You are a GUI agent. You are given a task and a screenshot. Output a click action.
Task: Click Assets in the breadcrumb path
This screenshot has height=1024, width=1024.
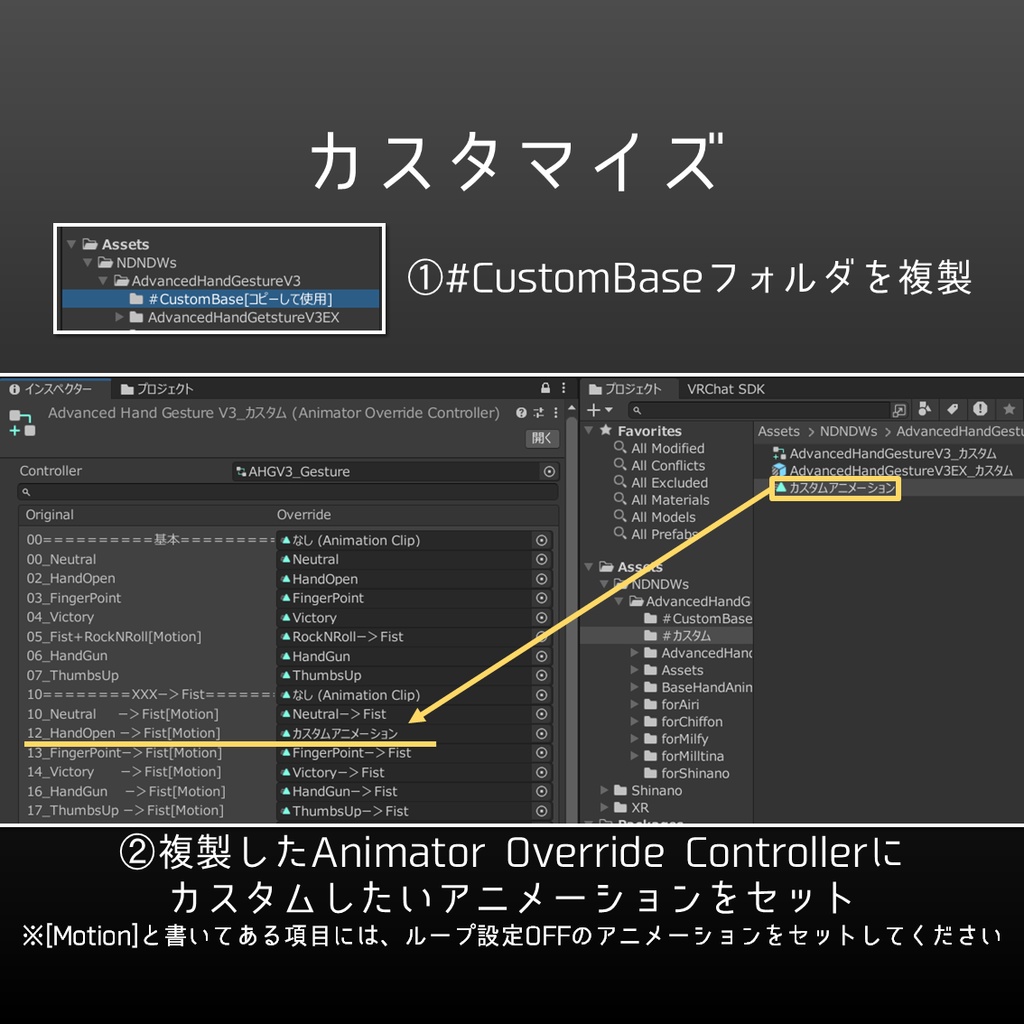pos(777,431)
